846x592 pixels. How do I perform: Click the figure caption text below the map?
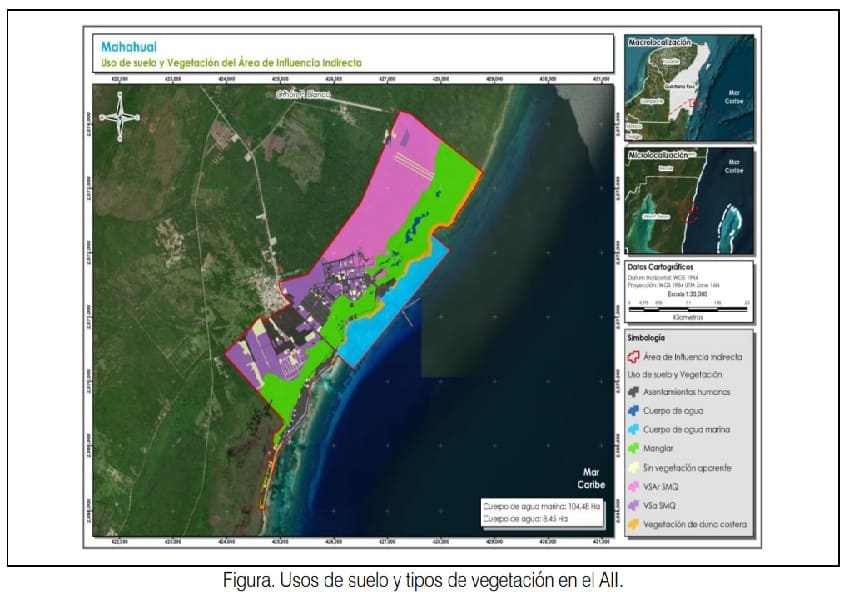point(424,579)
